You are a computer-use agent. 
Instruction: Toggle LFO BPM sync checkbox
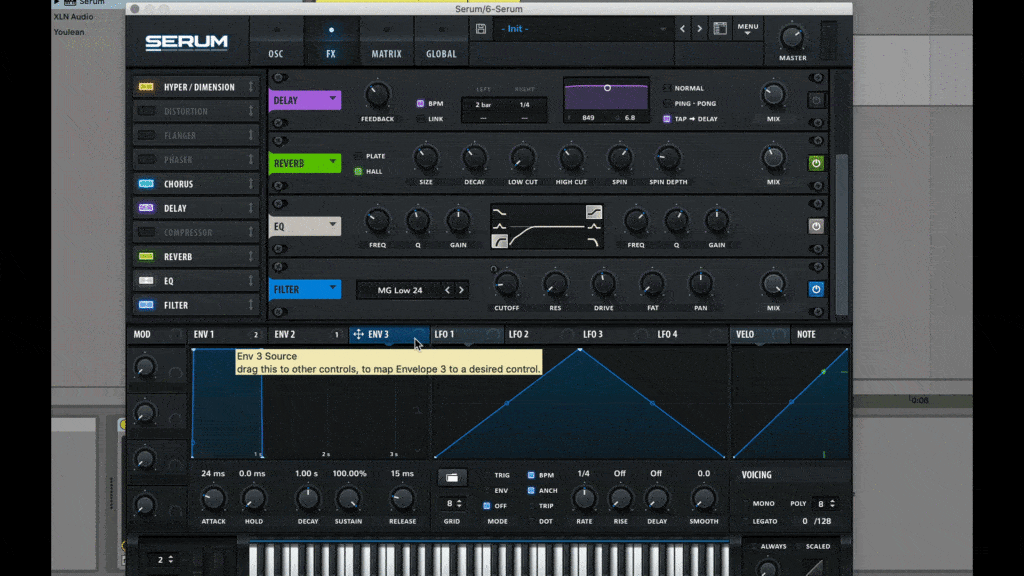pyautogui.click(x=531, y=475)
